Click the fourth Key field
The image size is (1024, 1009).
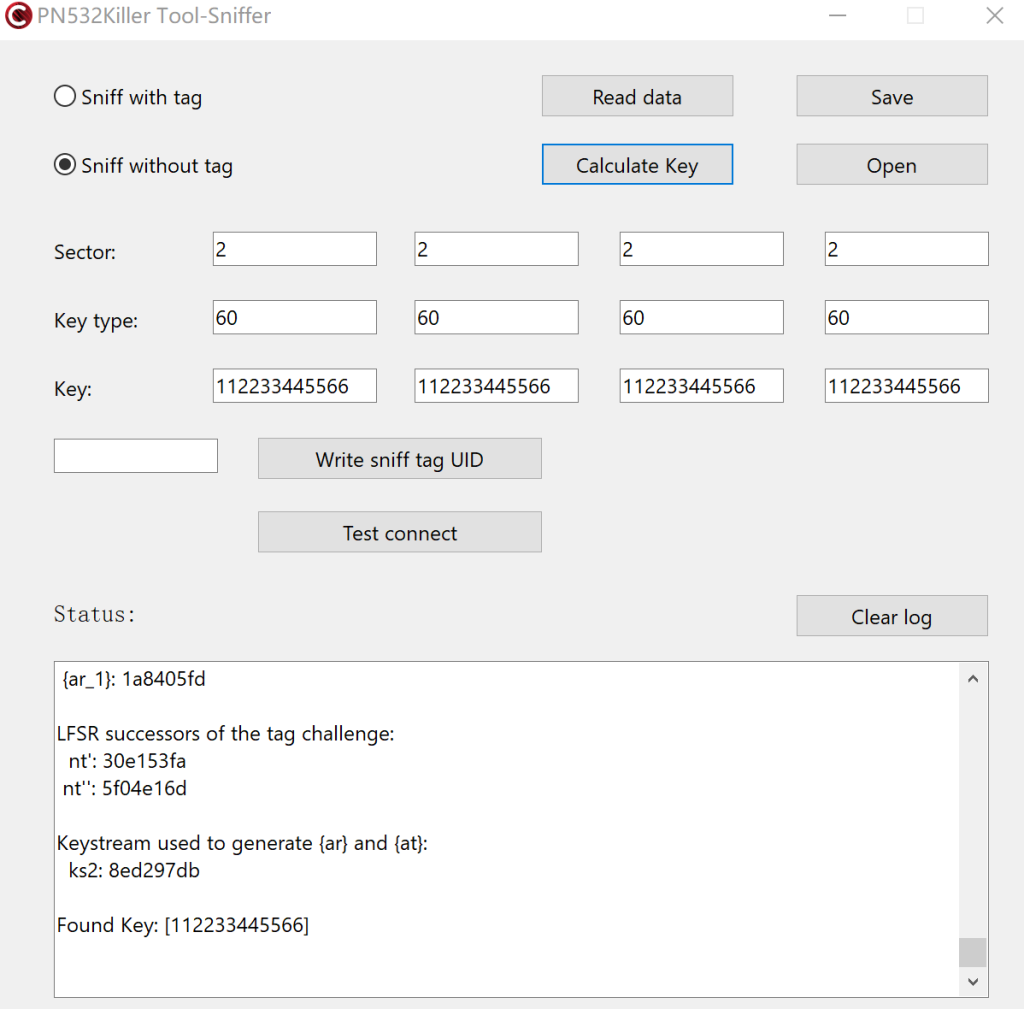click(x=905, y=385)
